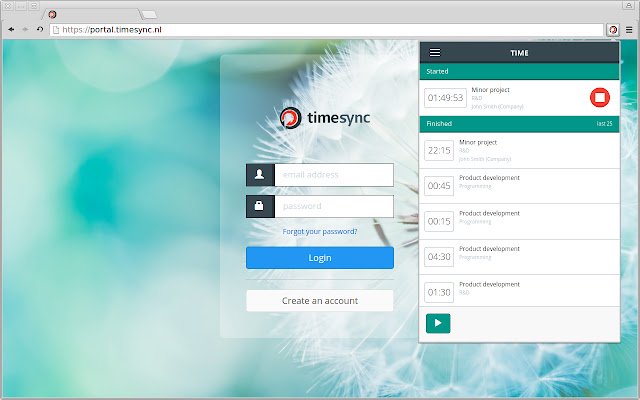
Task: Open a new browser tab
Action: pos(149,15)
